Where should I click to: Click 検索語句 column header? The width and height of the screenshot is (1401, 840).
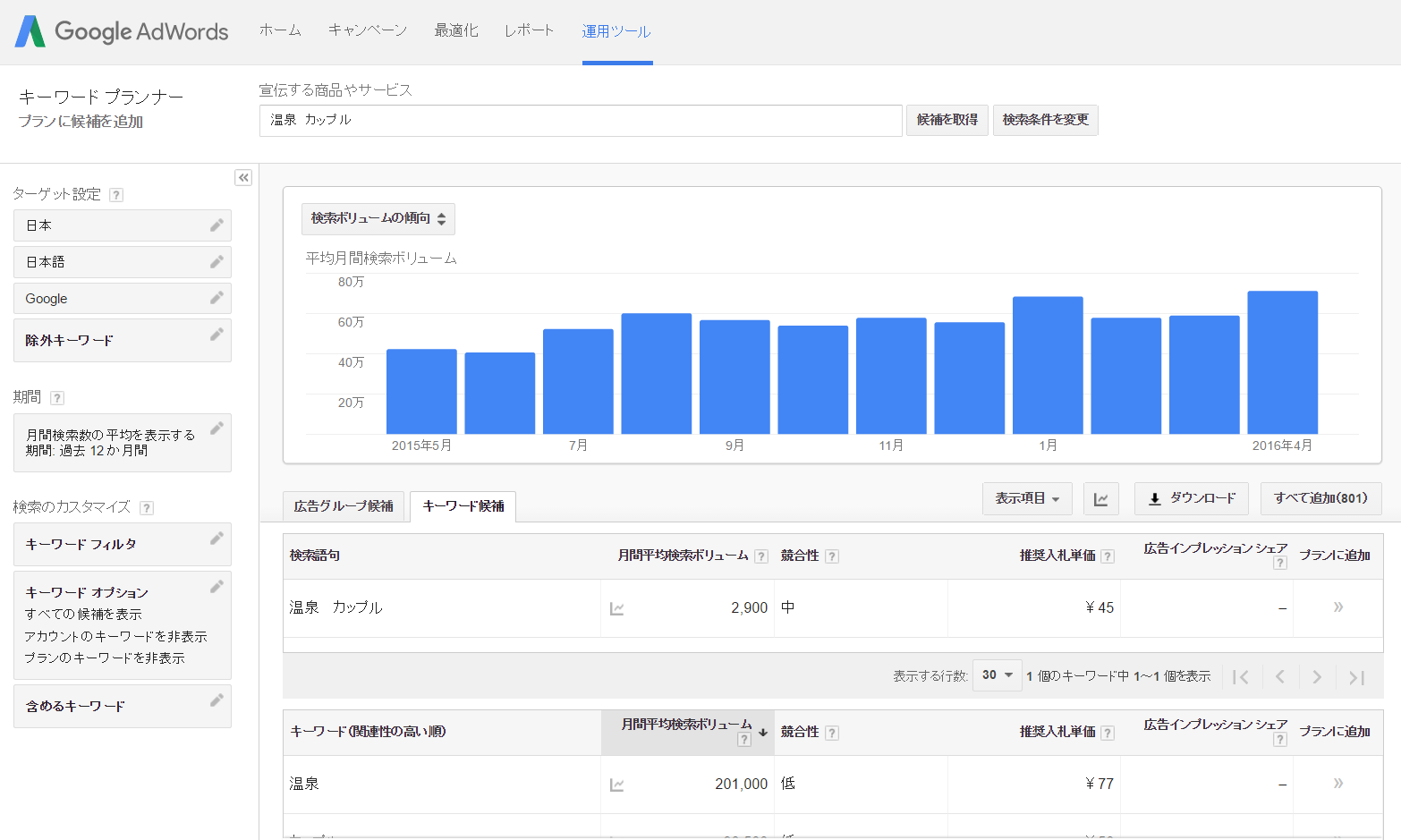click(315, 556)
